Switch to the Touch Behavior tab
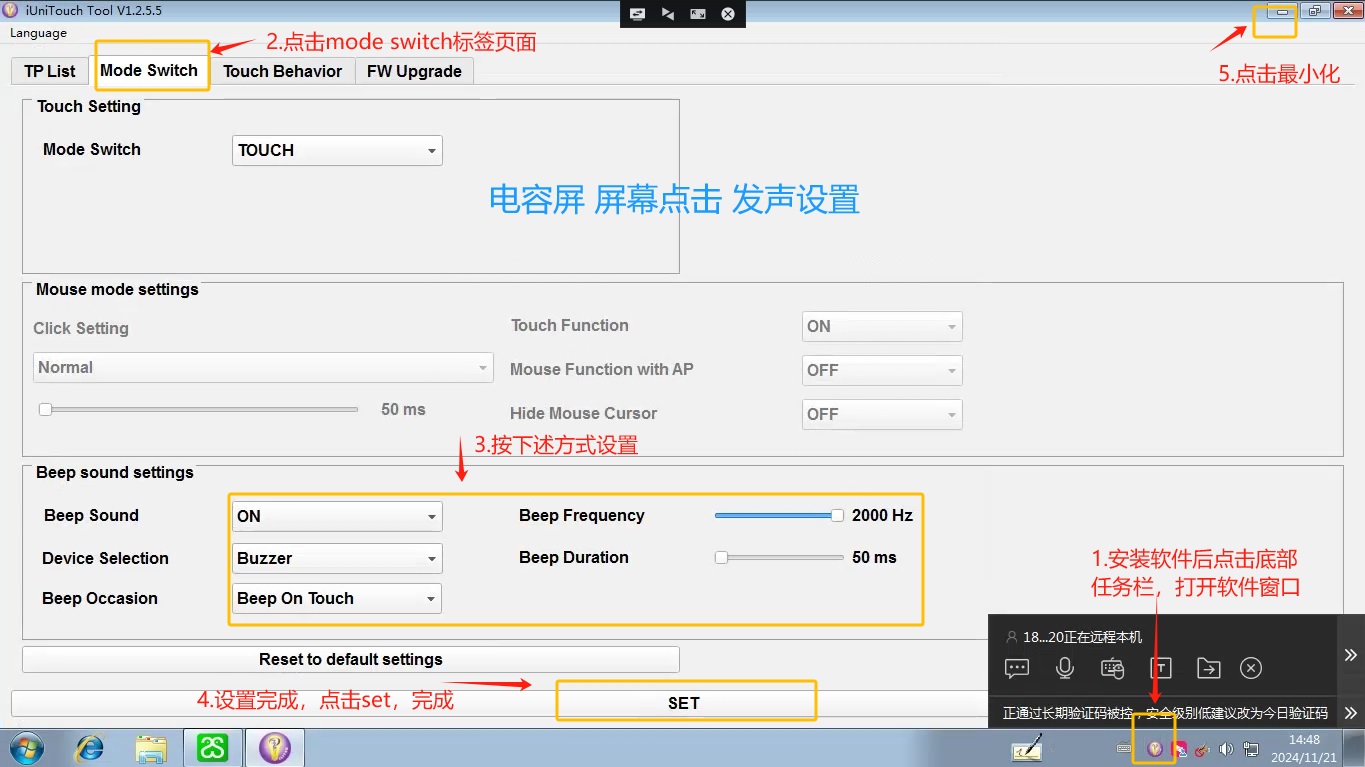Image resolution: width=1365 pixels, height=767 pixels. pos(282,71)
